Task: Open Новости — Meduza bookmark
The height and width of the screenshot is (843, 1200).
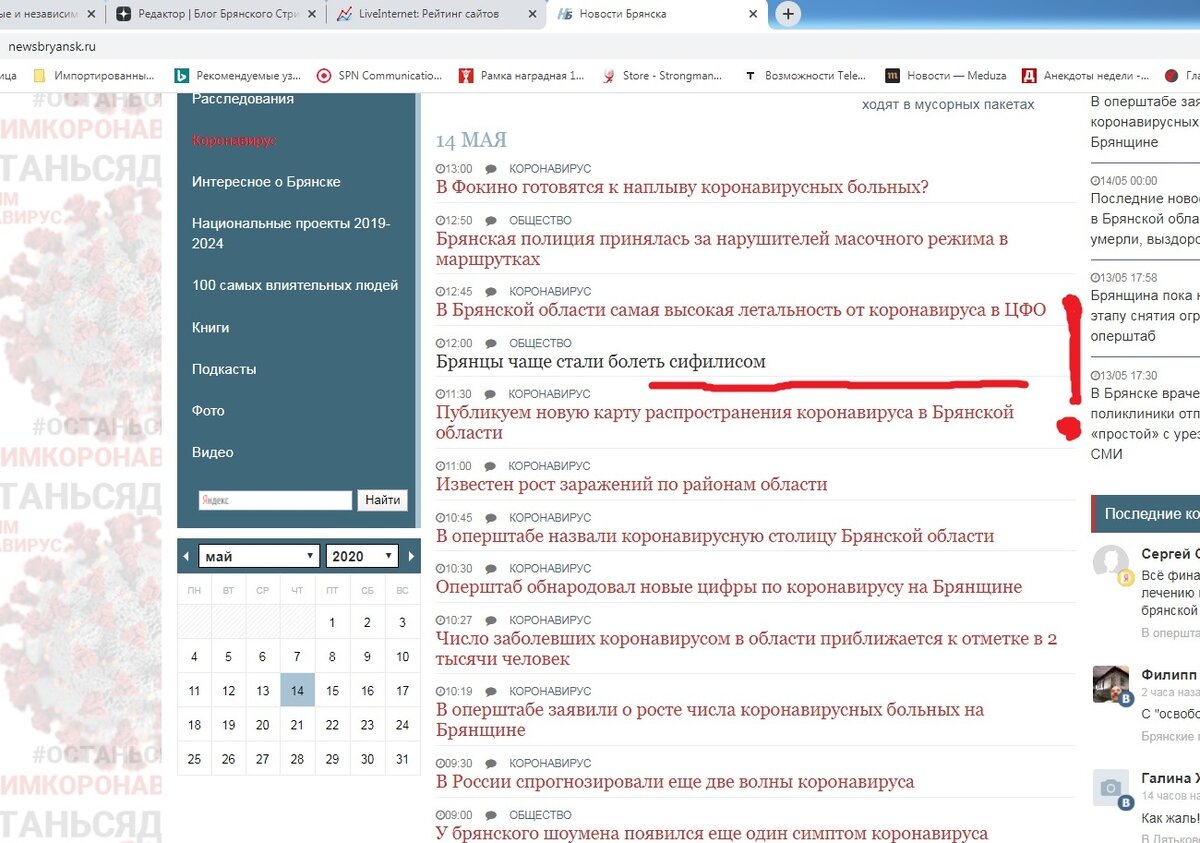Action: [946, 75]
